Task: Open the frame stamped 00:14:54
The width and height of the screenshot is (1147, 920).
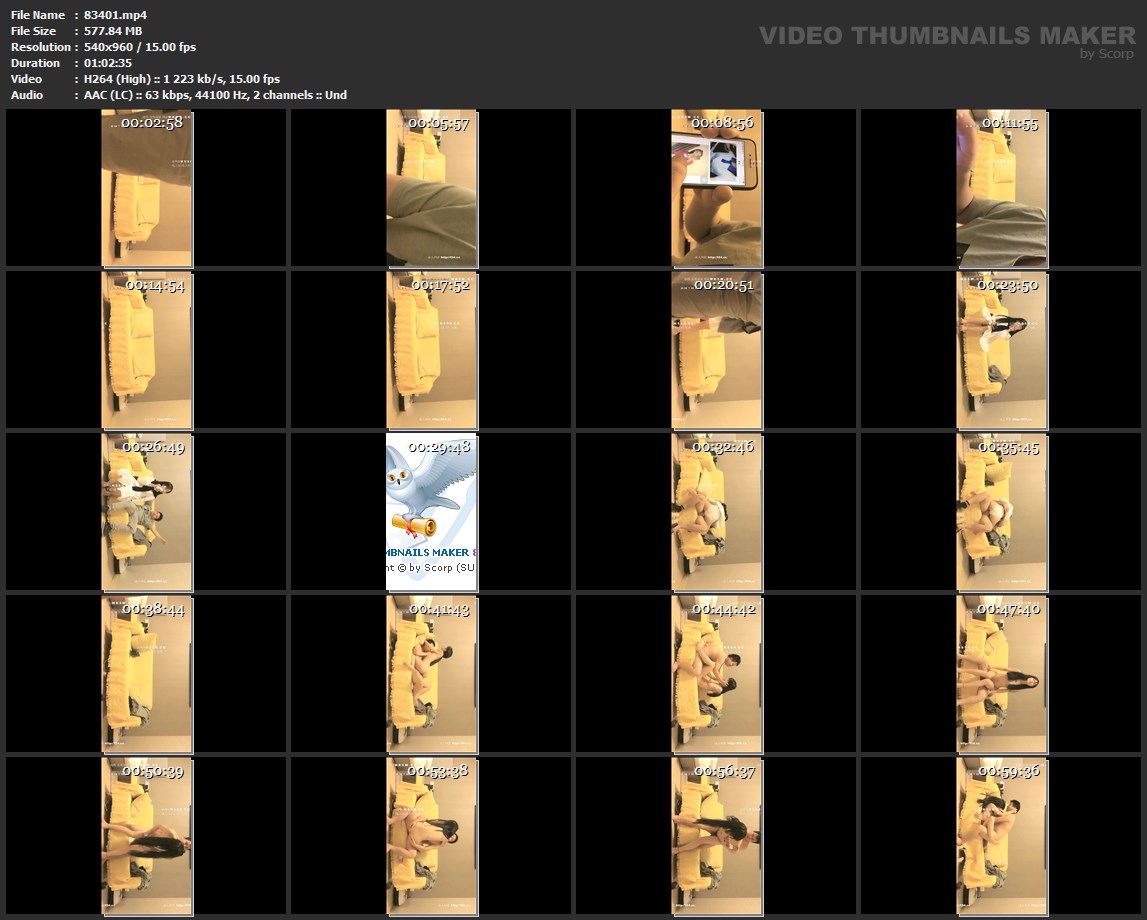Action: pos(146,350)
